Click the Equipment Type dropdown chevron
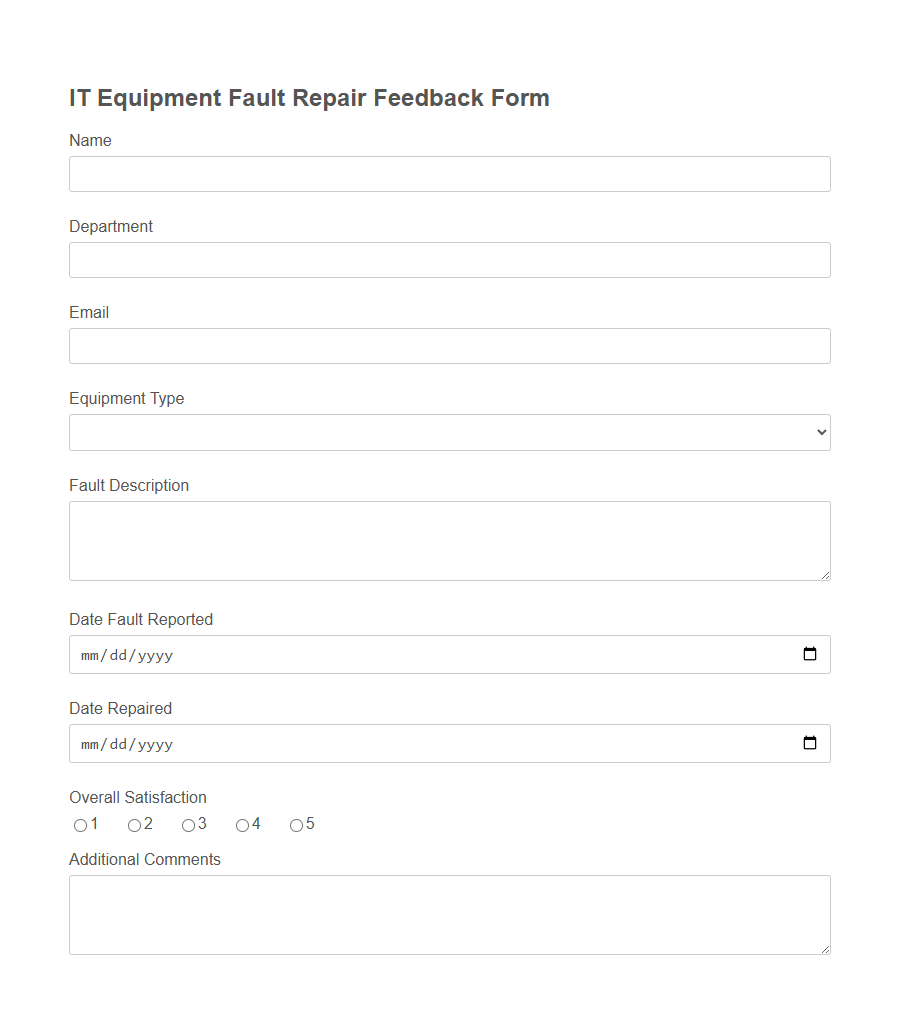The height and width of the screenshot is (1031, 900). tap(820, 432)
